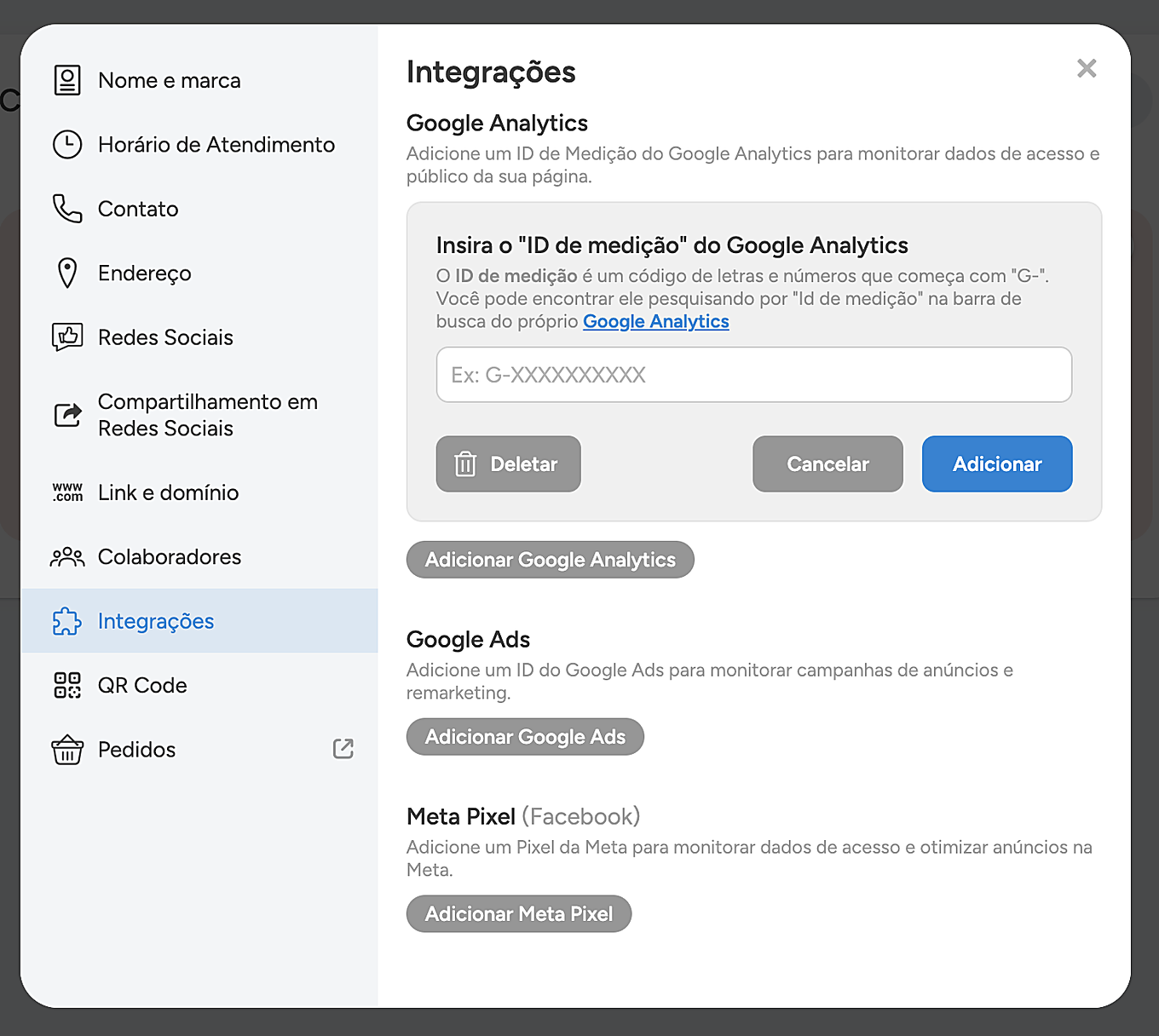1159x1036 pixels.
Task: Click the Nome e marca profile icon
Action: coord(67,80)
